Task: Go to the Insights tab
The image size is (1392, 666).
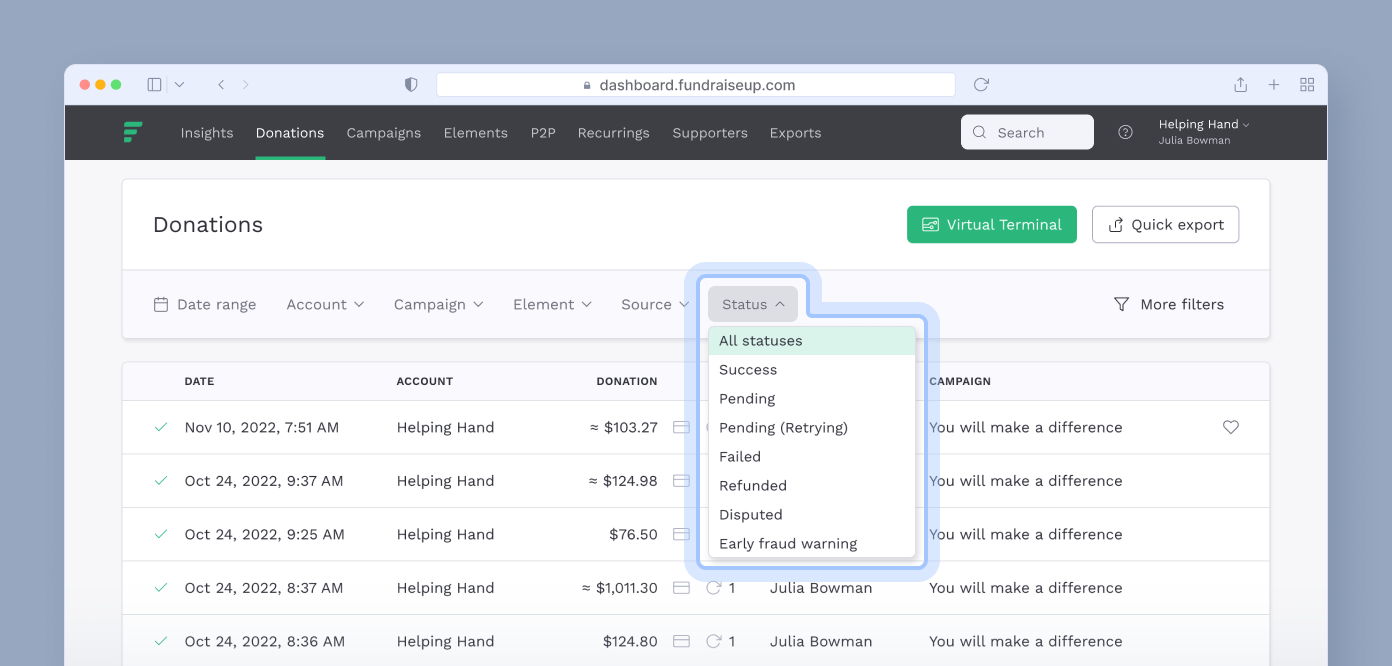Action: (207, 132)
